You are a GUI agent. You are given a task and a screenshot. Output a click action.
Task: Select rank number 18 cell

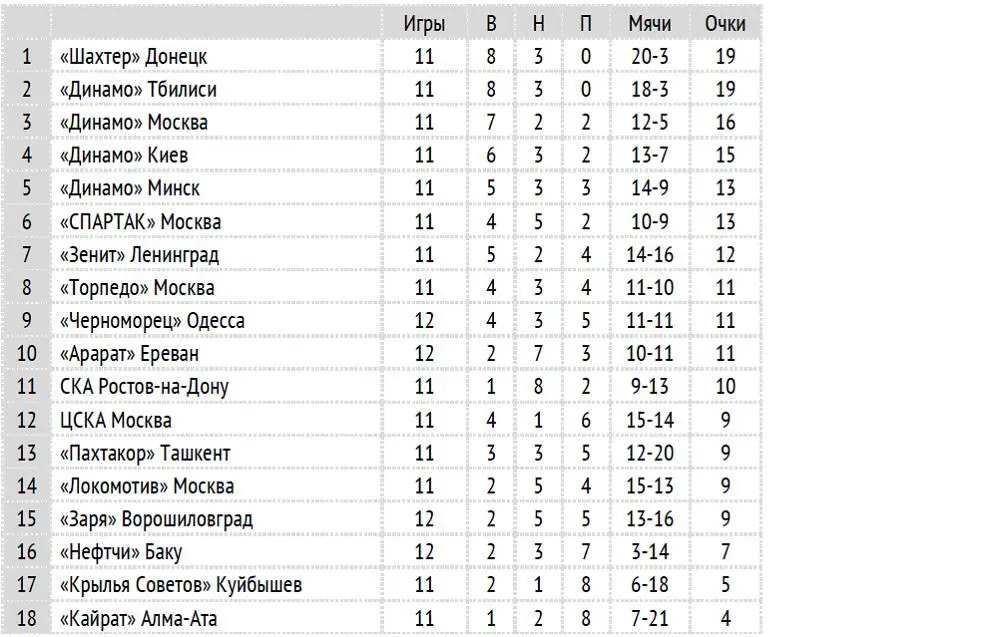click(x=27, y=619)
